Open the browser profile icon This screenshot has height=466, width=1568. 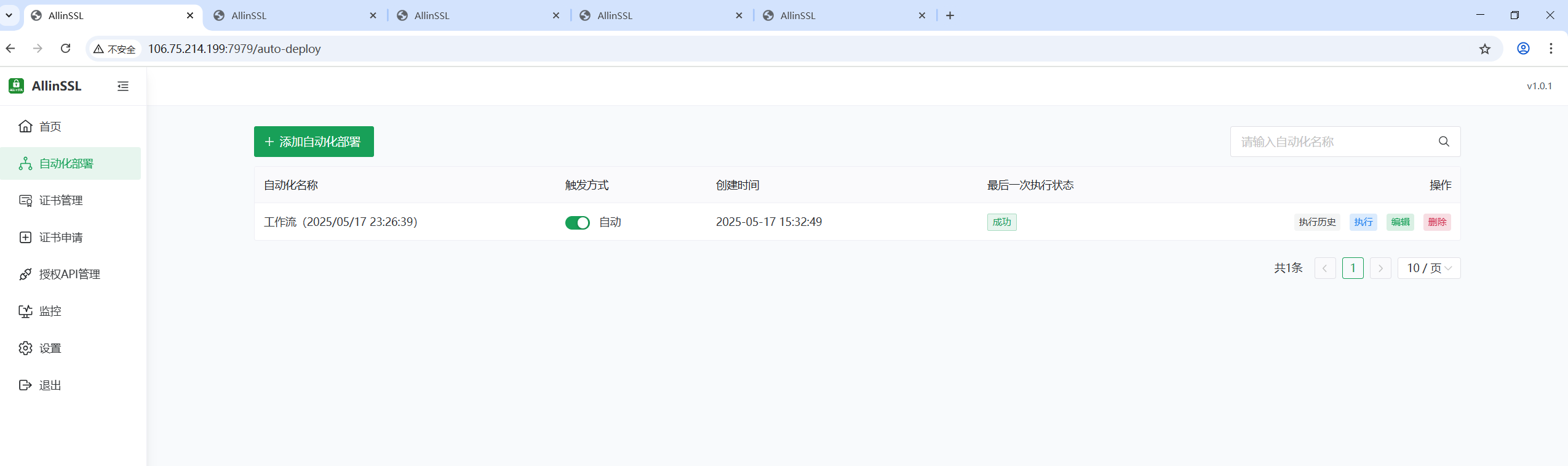(x=1523, y=49)
